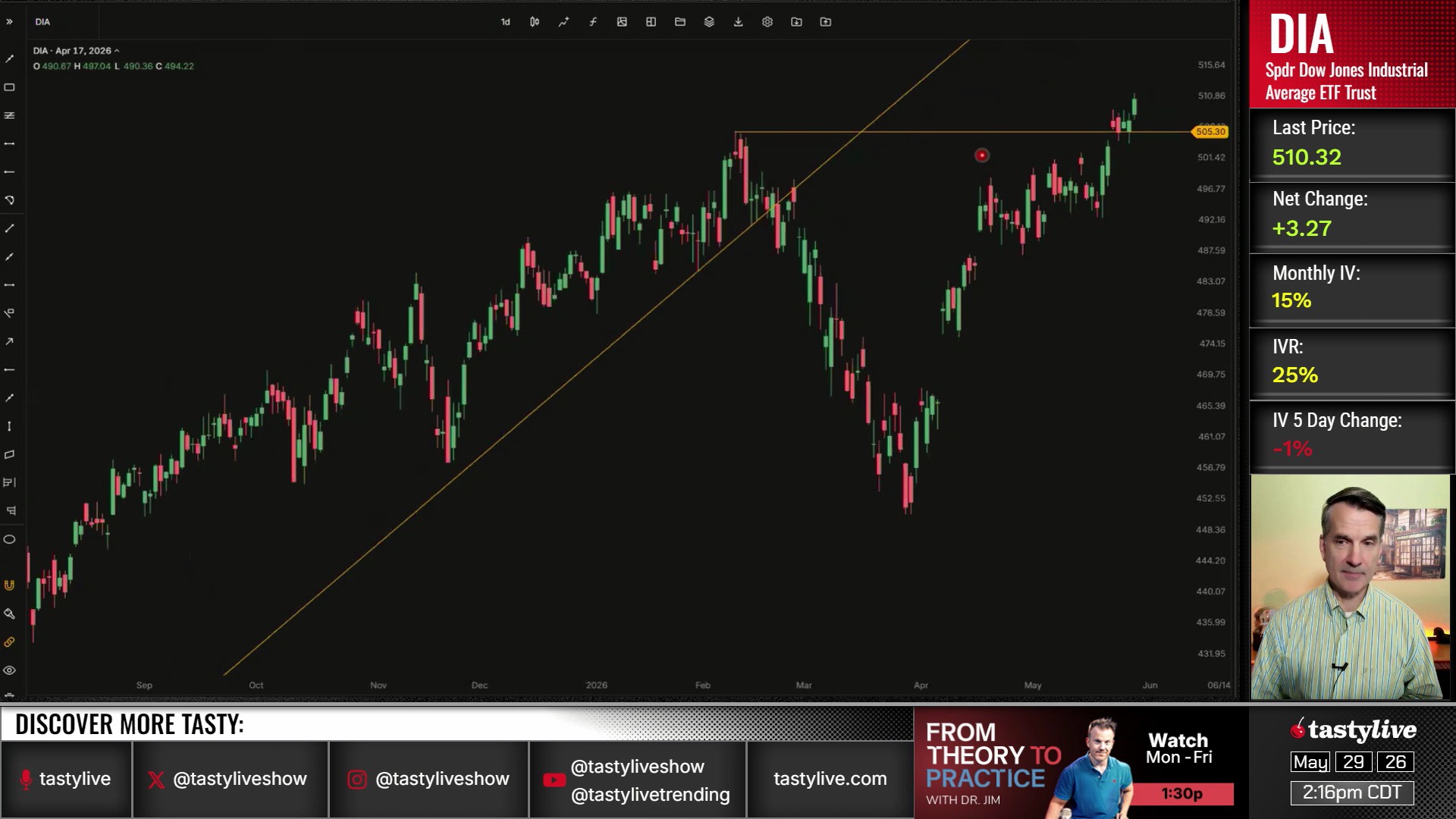Viewport: 1456px width, 819px height.
Task: Expand the left sidebar with double chevron
Action: pyautogui.click(x=9, y=22)
